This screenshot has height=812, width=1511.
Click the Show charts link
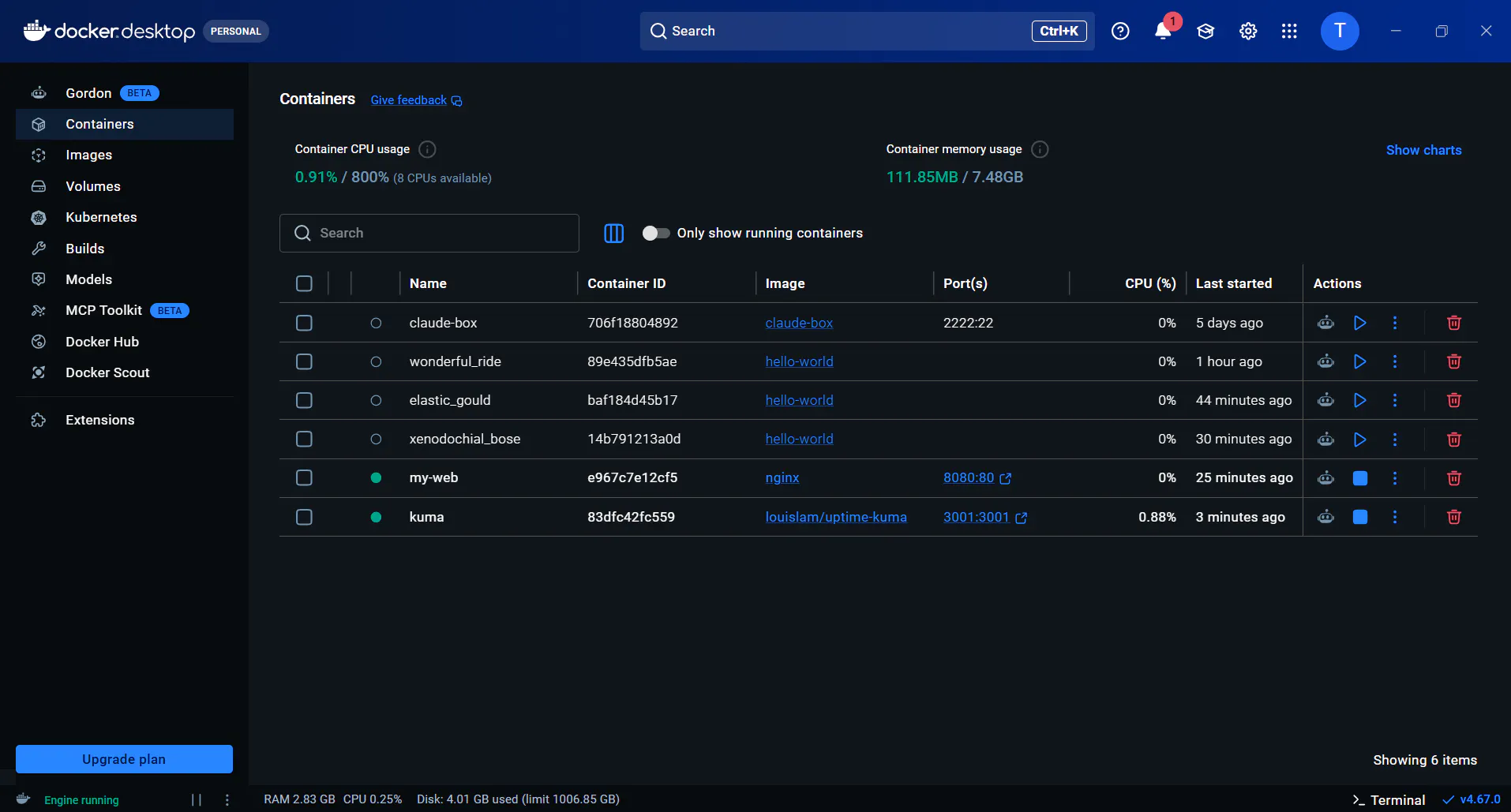(1423, 150)
